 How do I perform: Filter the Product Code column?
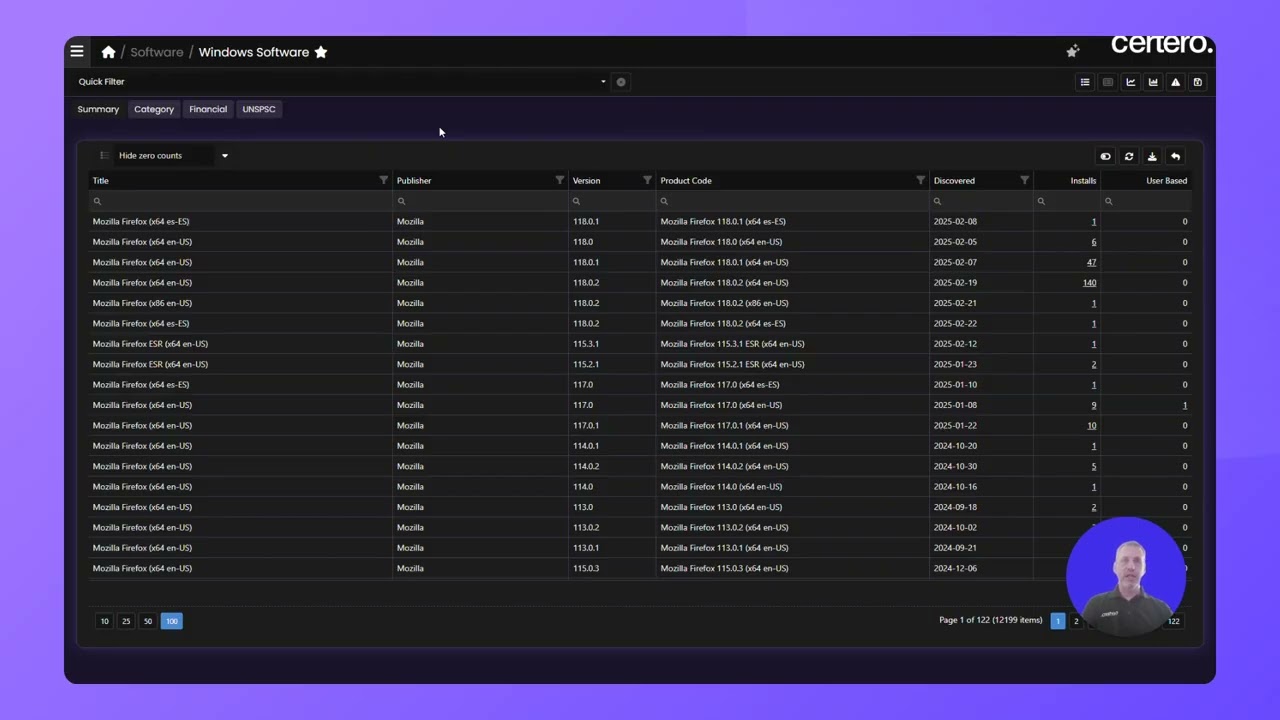coord(920,180)
